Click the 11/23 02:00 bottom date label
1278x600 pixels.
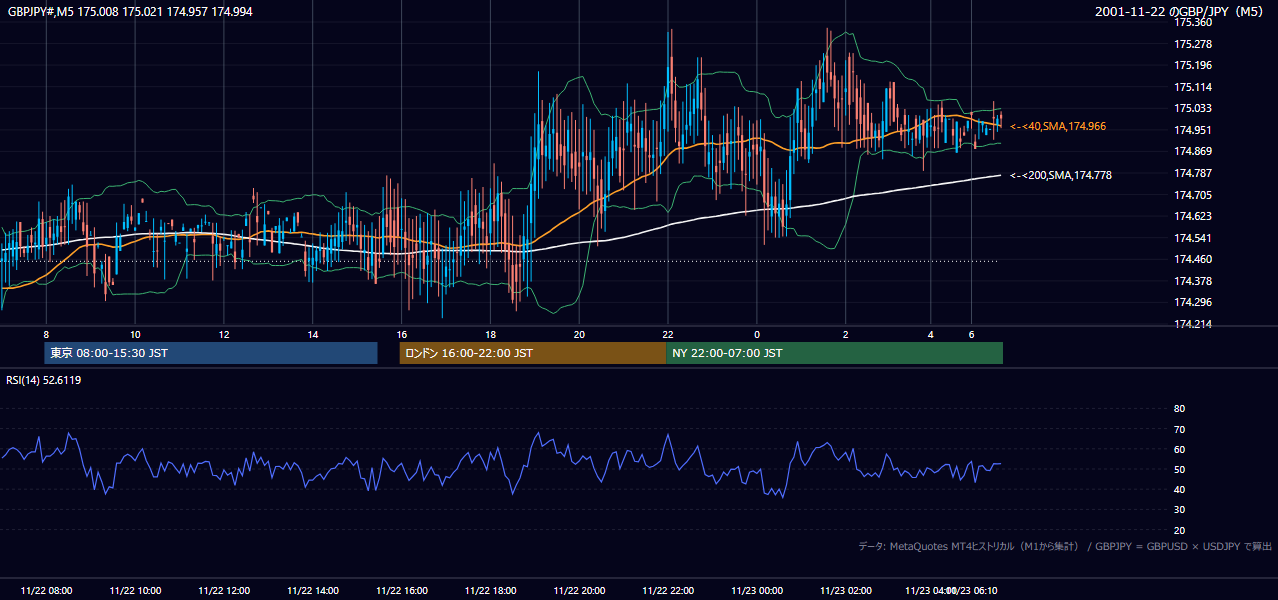(846, 590)
